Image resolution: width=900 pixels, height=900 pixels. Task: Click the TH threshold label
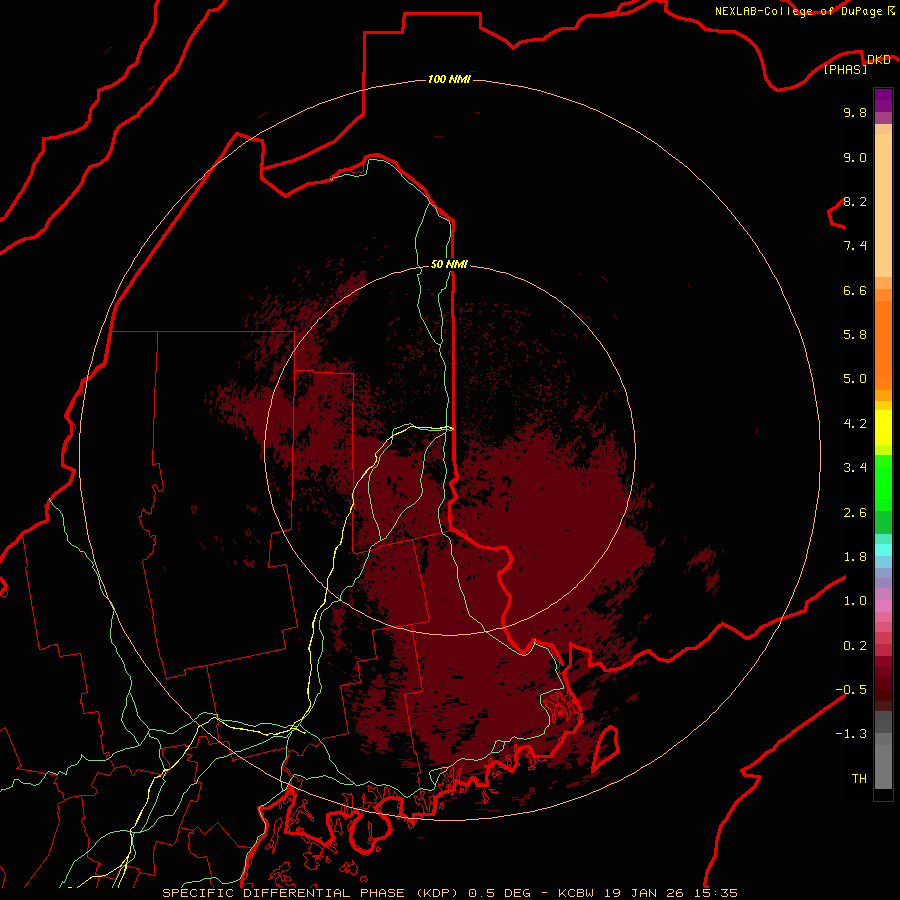[859, 779]
